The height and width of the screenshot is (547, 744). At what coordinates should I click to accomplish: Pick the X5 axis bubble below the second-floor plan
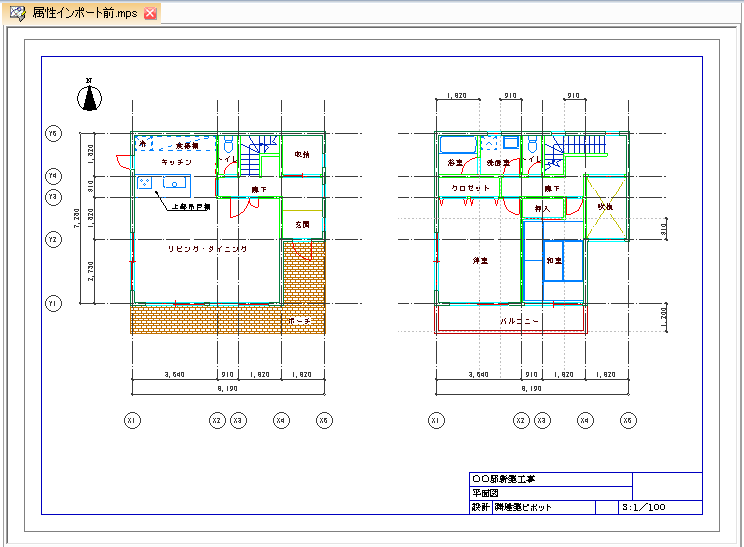pos(628,420)
